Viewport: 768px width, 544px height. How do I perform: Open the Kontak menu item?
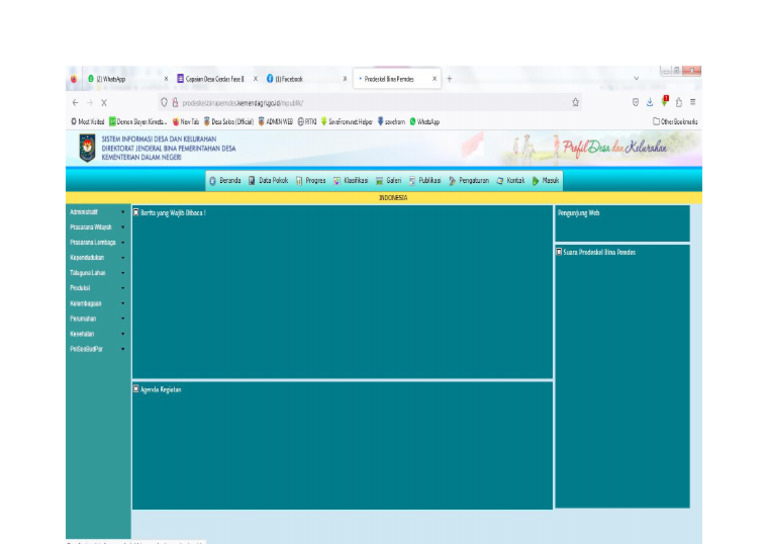click(x=510, y=181)
